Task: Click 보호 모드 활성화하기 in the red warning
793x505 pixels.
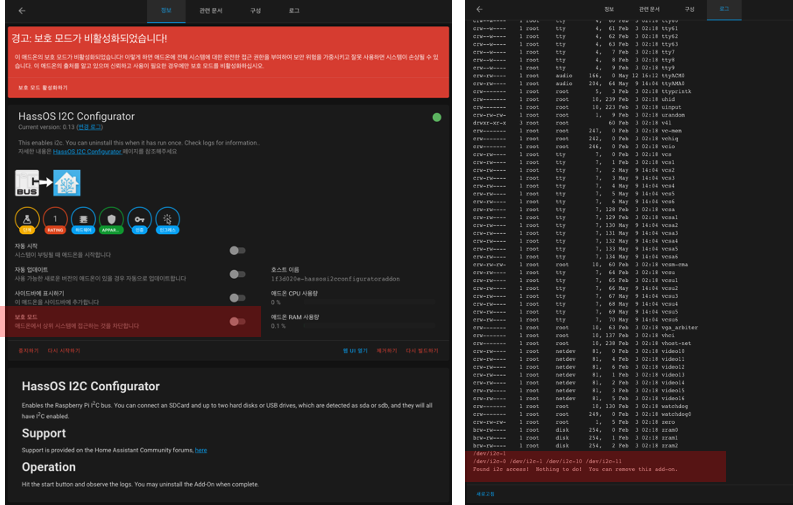Action: click(43, 87)
